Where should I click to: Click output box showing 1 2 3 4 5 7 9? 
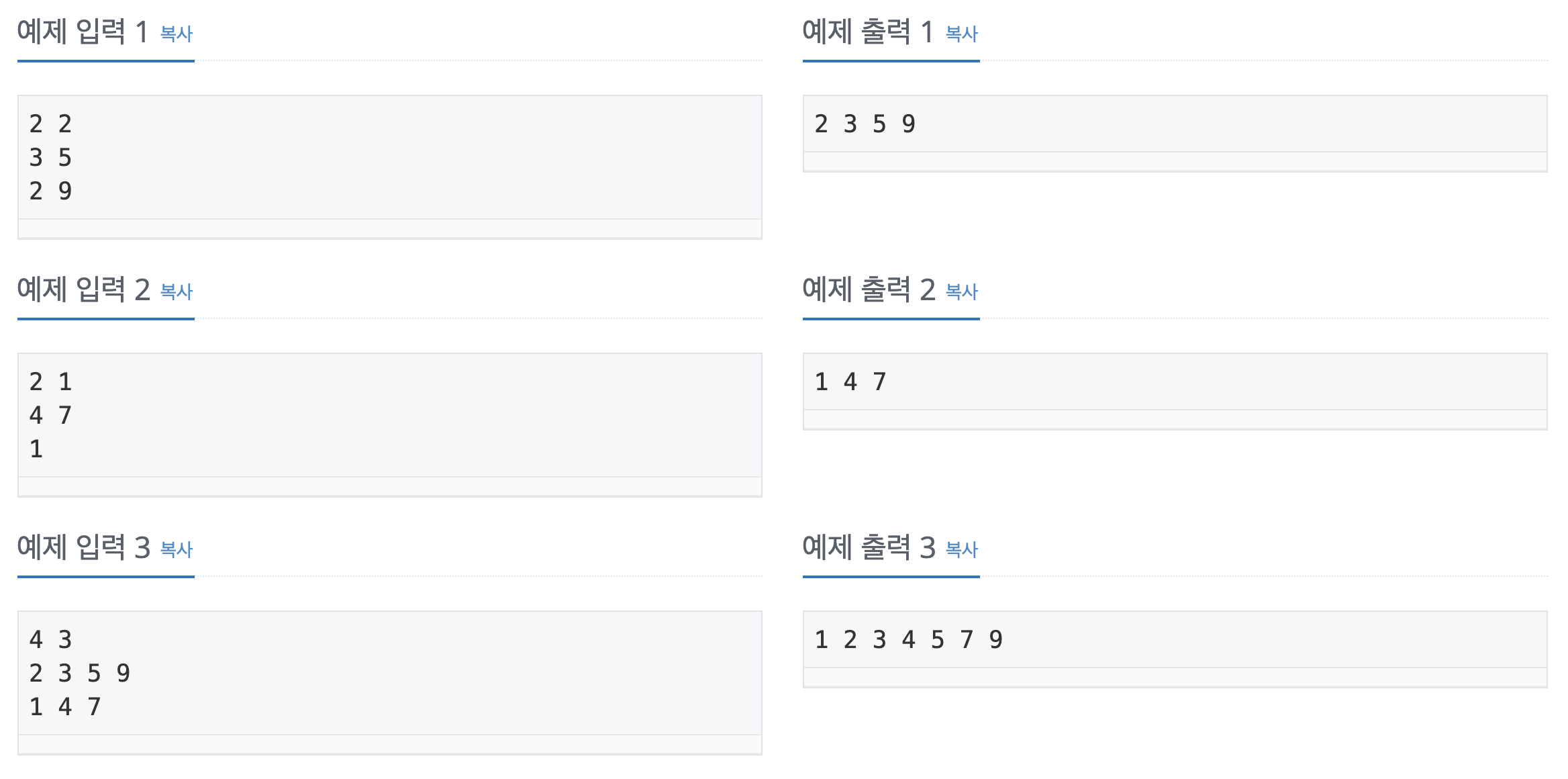[x=1175, y=649]
